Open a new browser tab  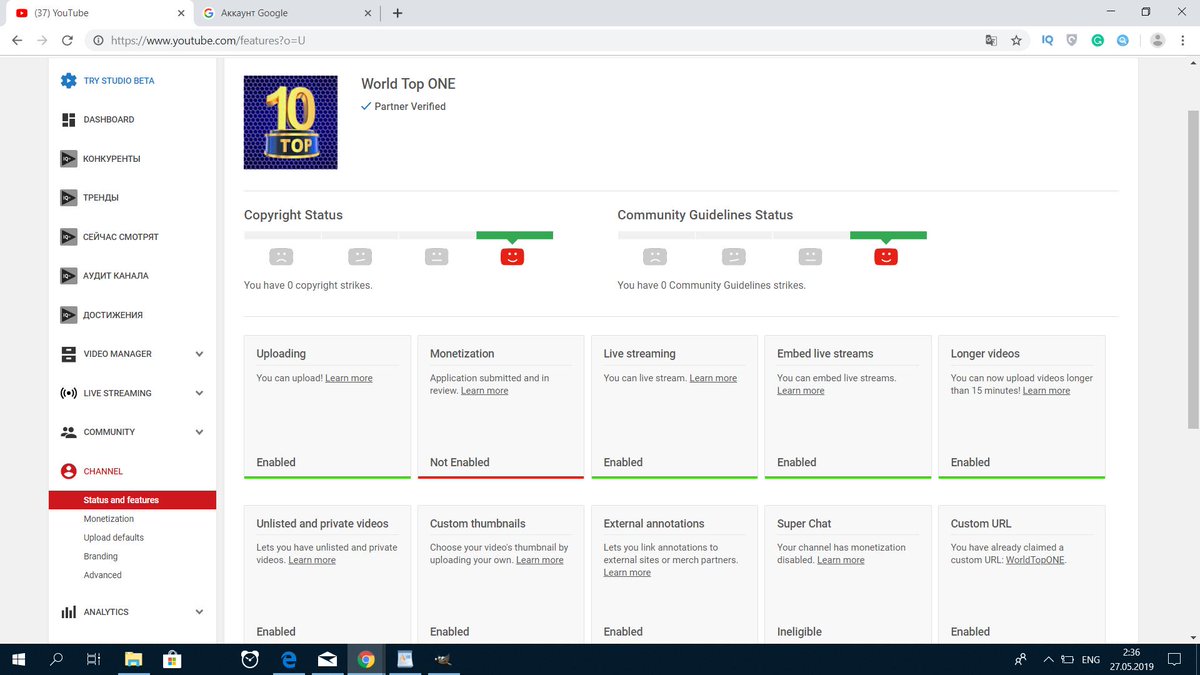(x=398, y=13)
